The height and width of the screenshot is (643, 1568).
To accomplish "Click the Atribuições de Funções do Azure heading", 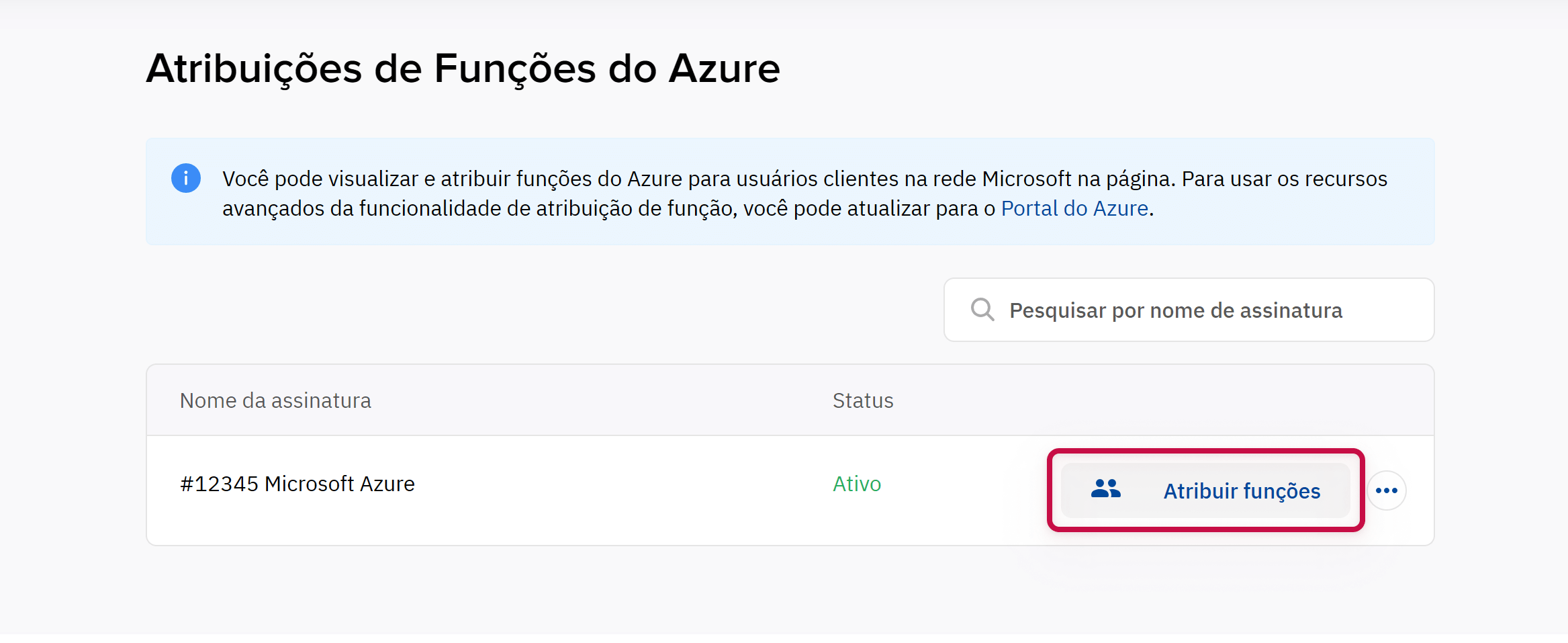I will point(463,69).
